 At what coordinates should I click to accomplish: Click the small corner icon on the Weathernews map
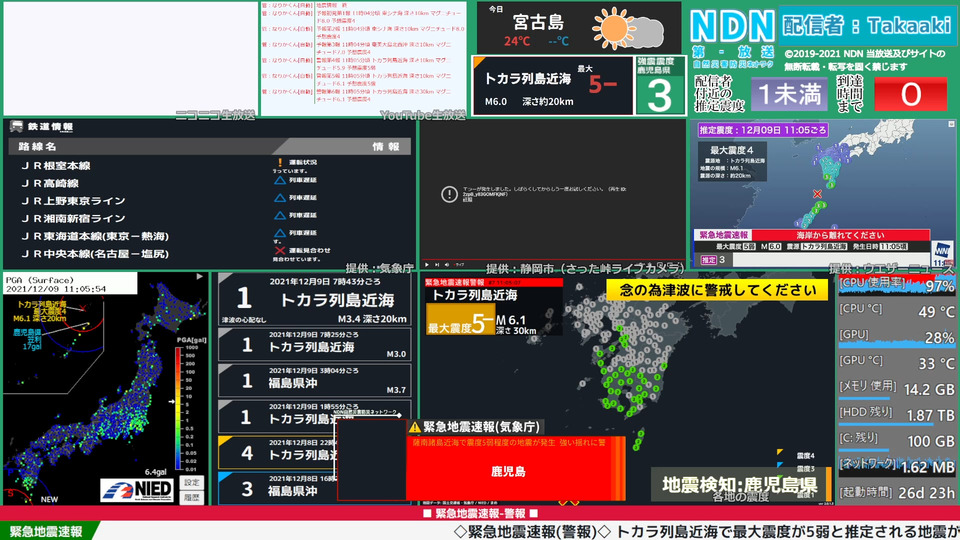951,124
